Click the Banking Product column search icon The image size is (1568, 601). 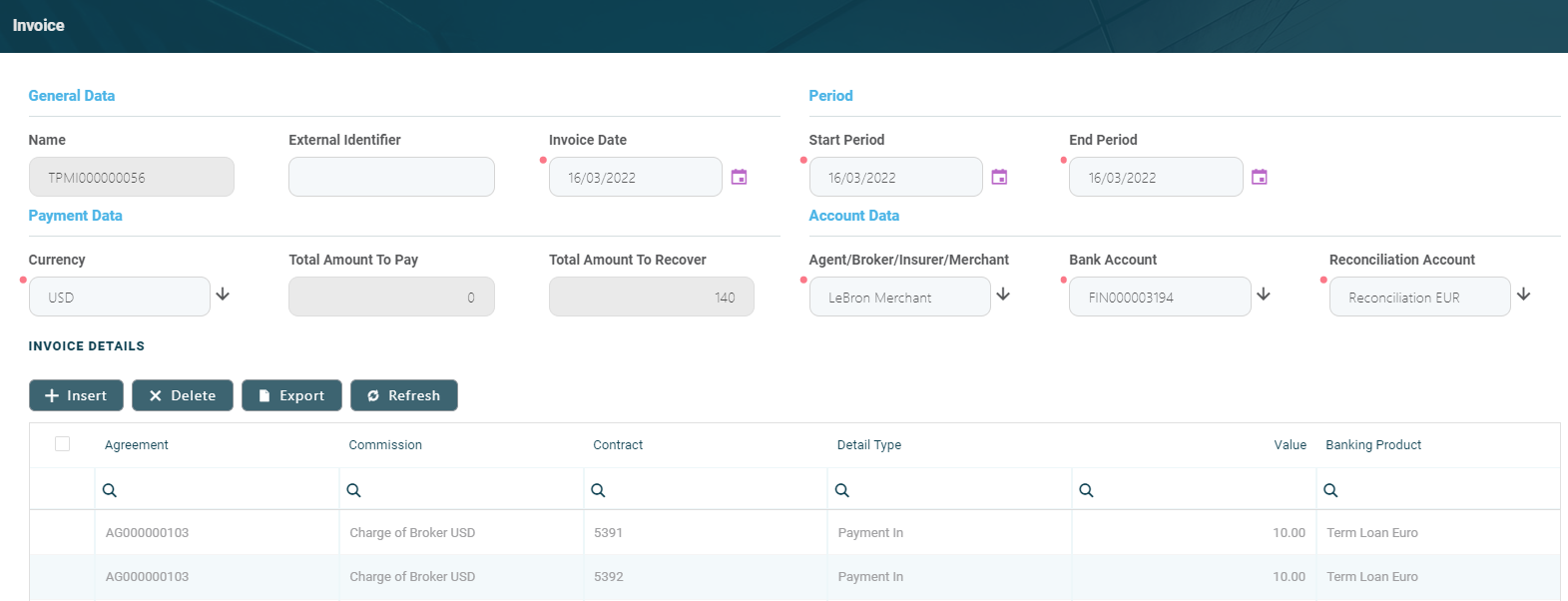[1330, 490]
